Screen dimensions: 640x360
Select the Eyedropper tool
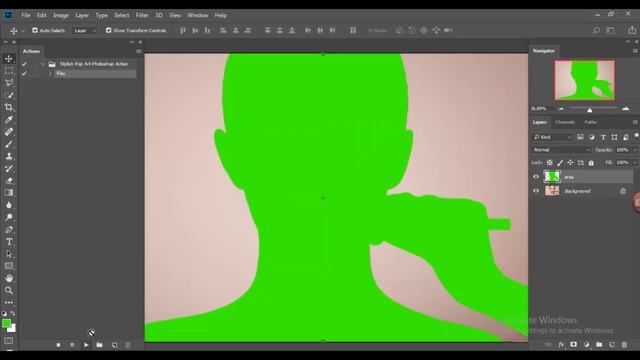click(9, 120)
